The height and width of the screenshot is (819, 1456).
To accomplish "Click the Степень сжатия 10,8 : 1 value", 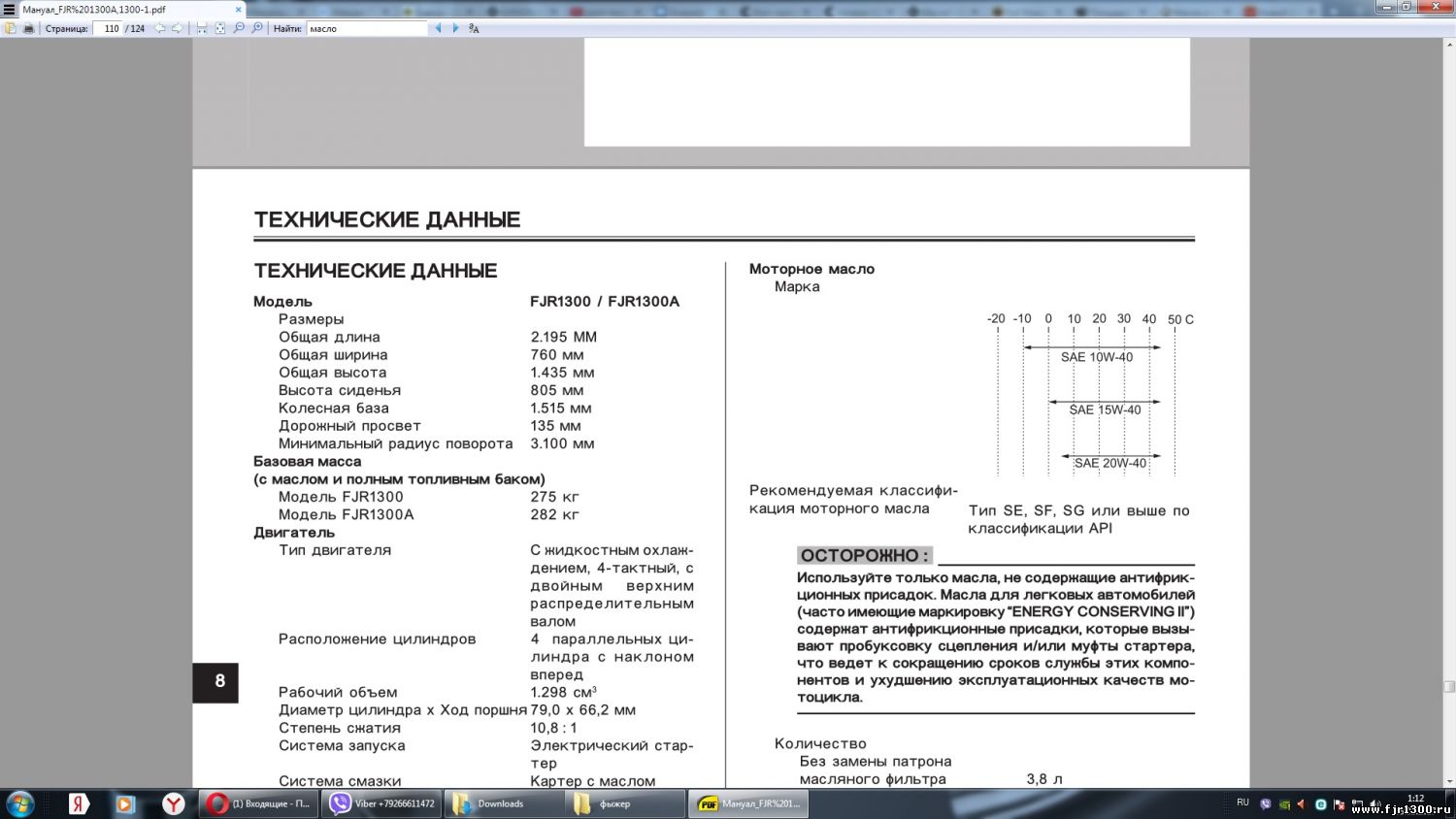I will (553, 728).
